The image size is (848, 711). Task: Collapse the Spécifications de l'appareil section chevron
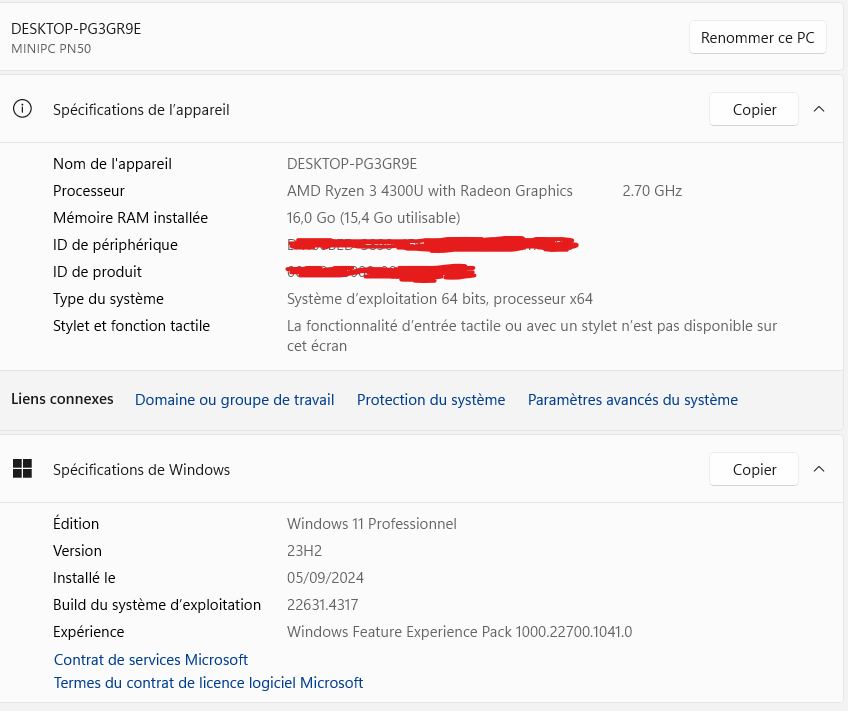point(819,109)
